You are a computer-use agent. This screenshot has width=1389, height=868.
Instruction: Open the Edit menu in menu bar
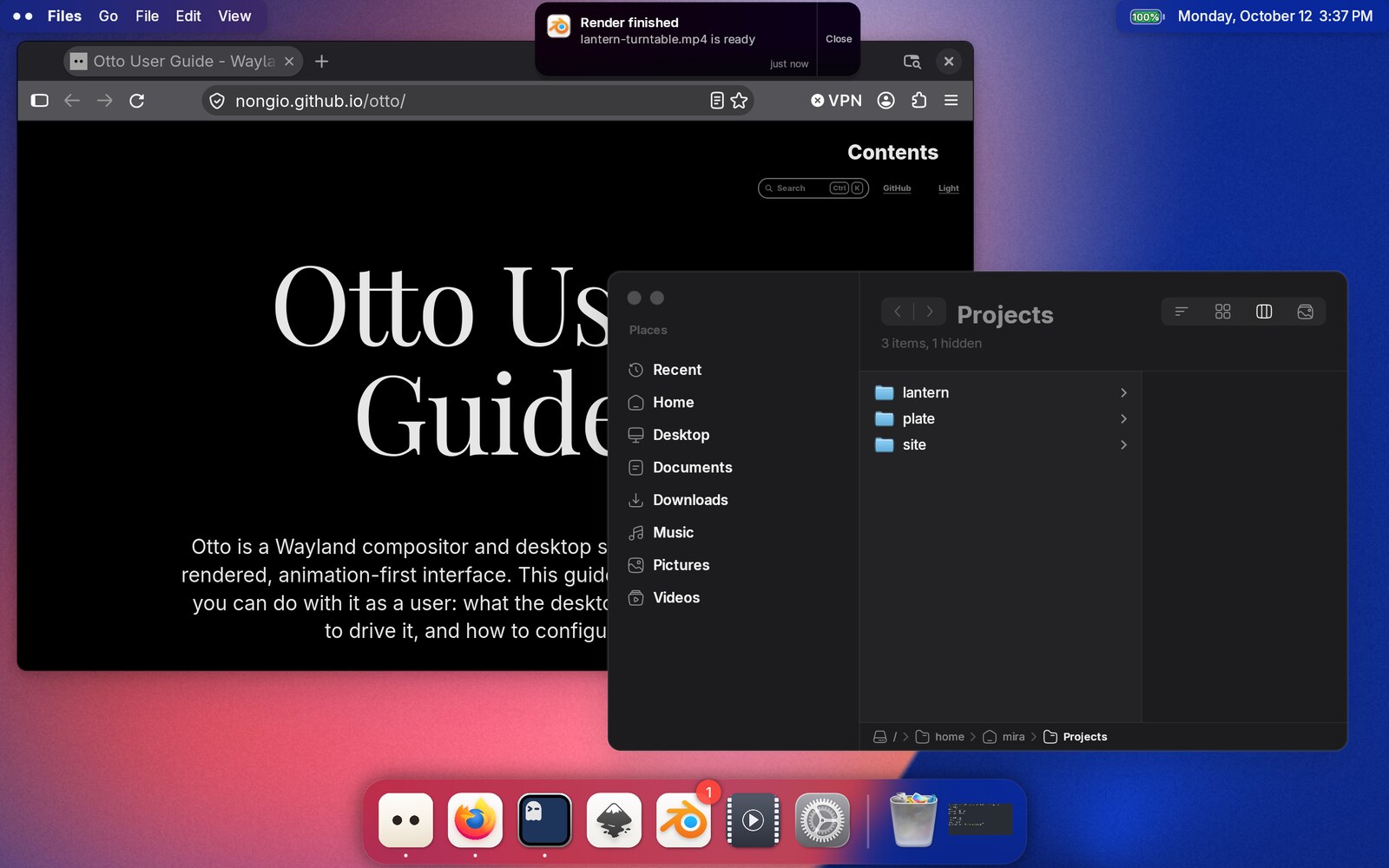188,16
